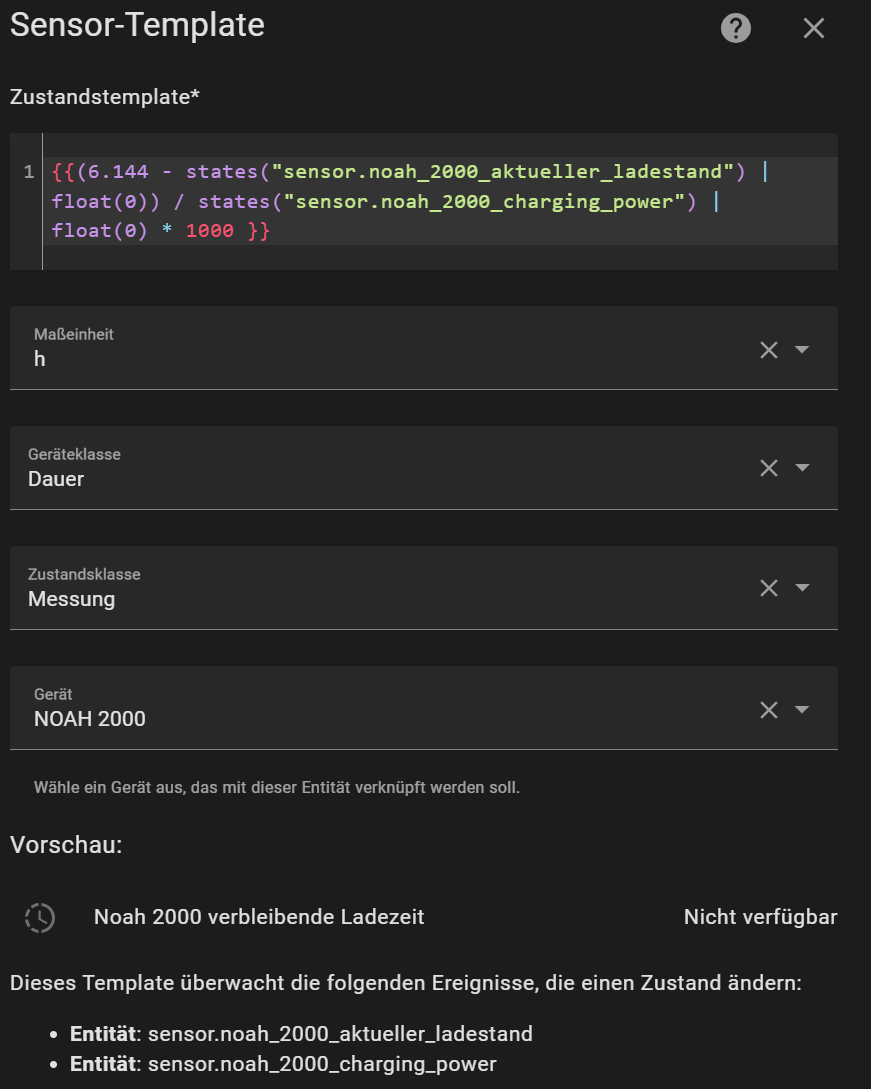Remove the selected Gerät NOAH 2000

click(x=769, y=709)
